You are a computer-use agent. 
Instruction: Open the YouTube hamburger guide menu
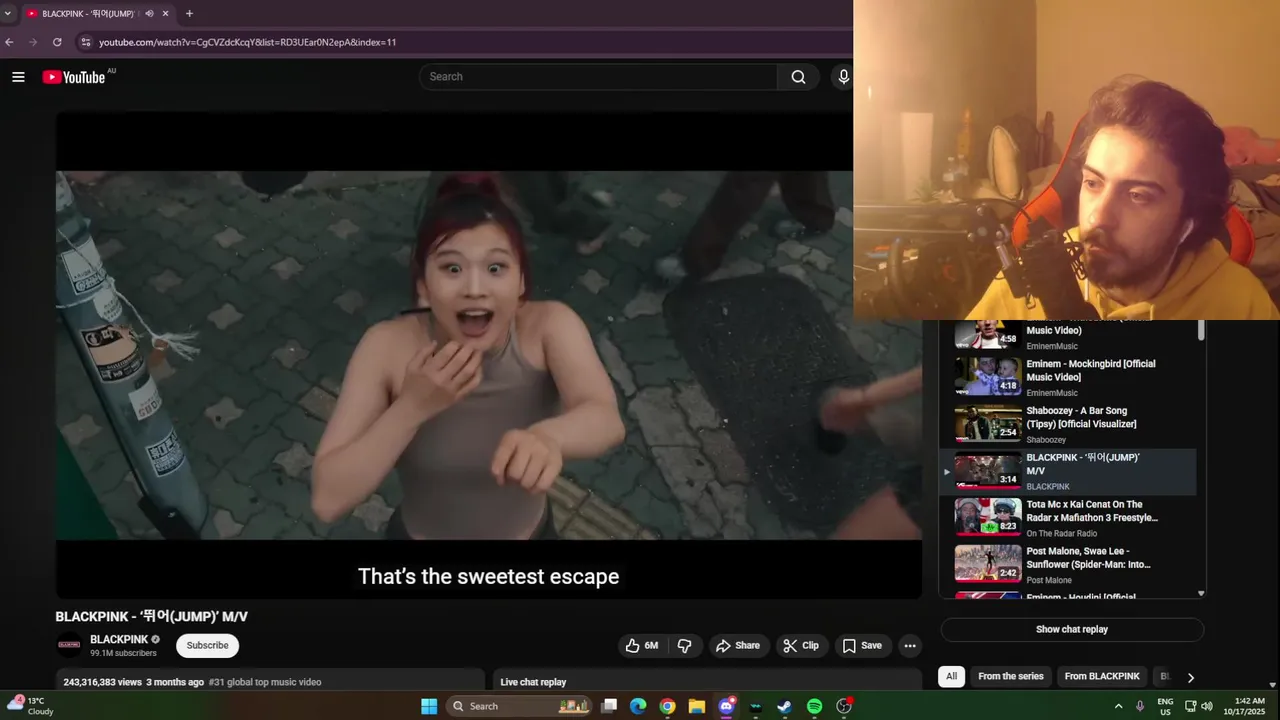click(x=18, y=77)
